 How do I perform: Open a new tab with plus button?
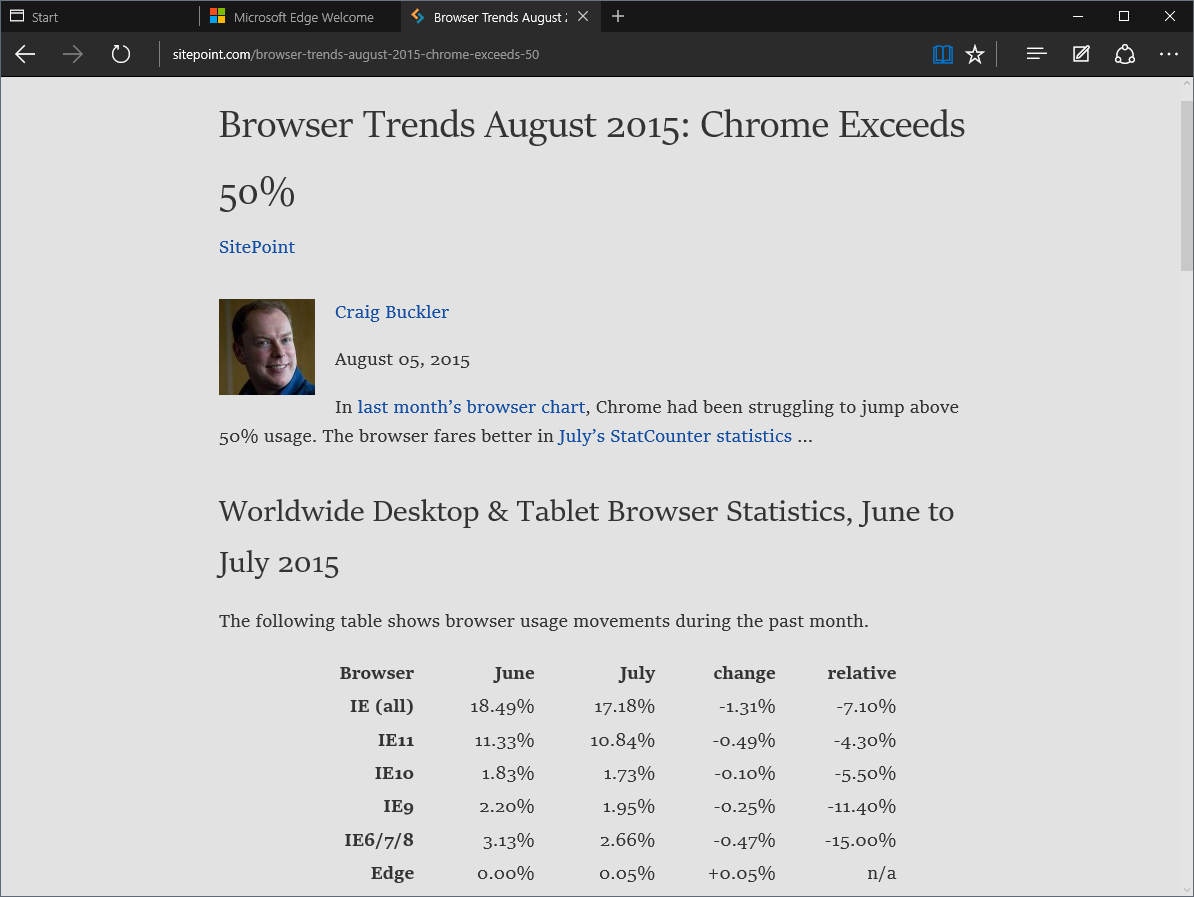tap(618, 16)
